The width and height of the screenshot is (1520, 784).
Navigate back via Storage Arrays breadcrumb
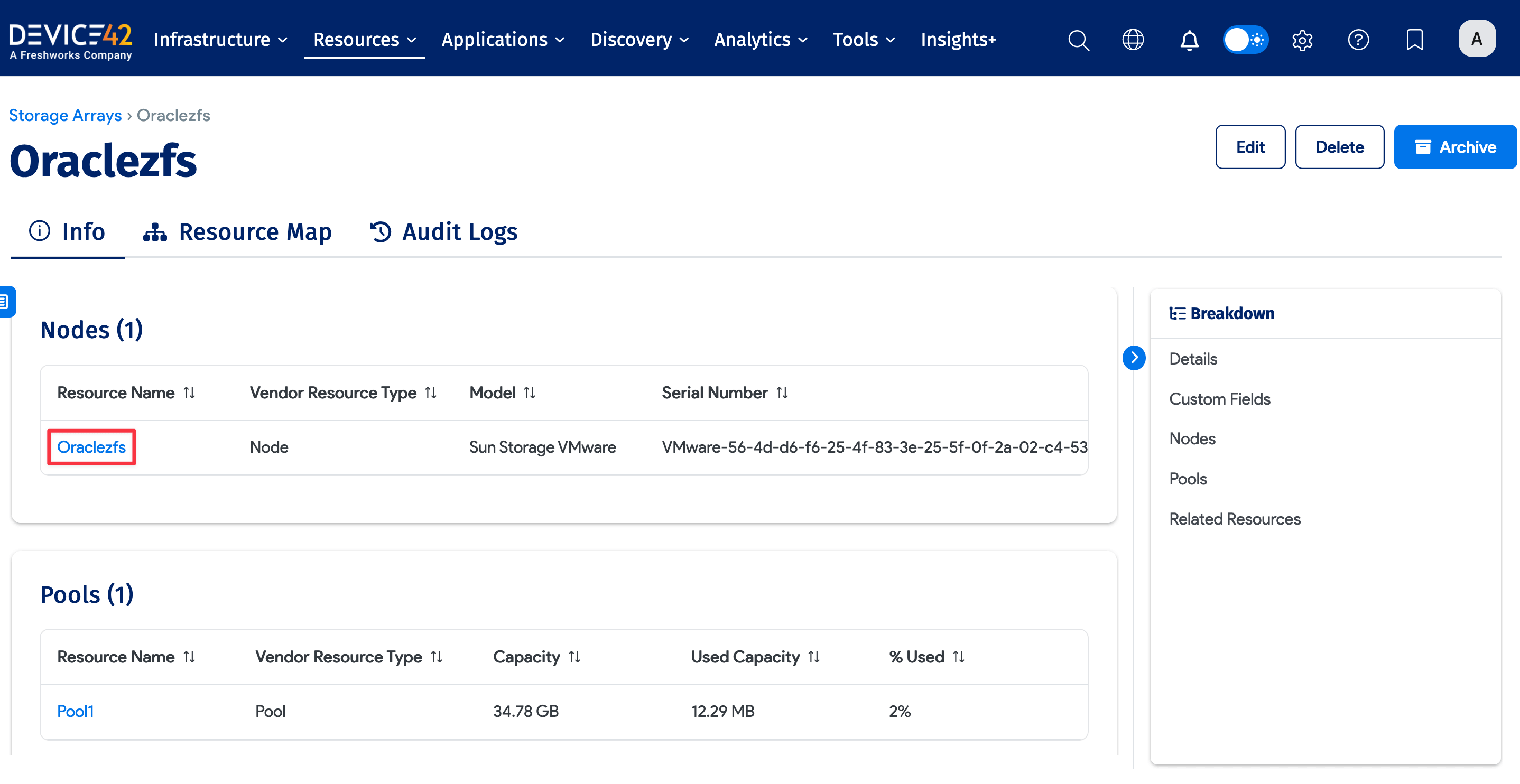pos(66,115)
